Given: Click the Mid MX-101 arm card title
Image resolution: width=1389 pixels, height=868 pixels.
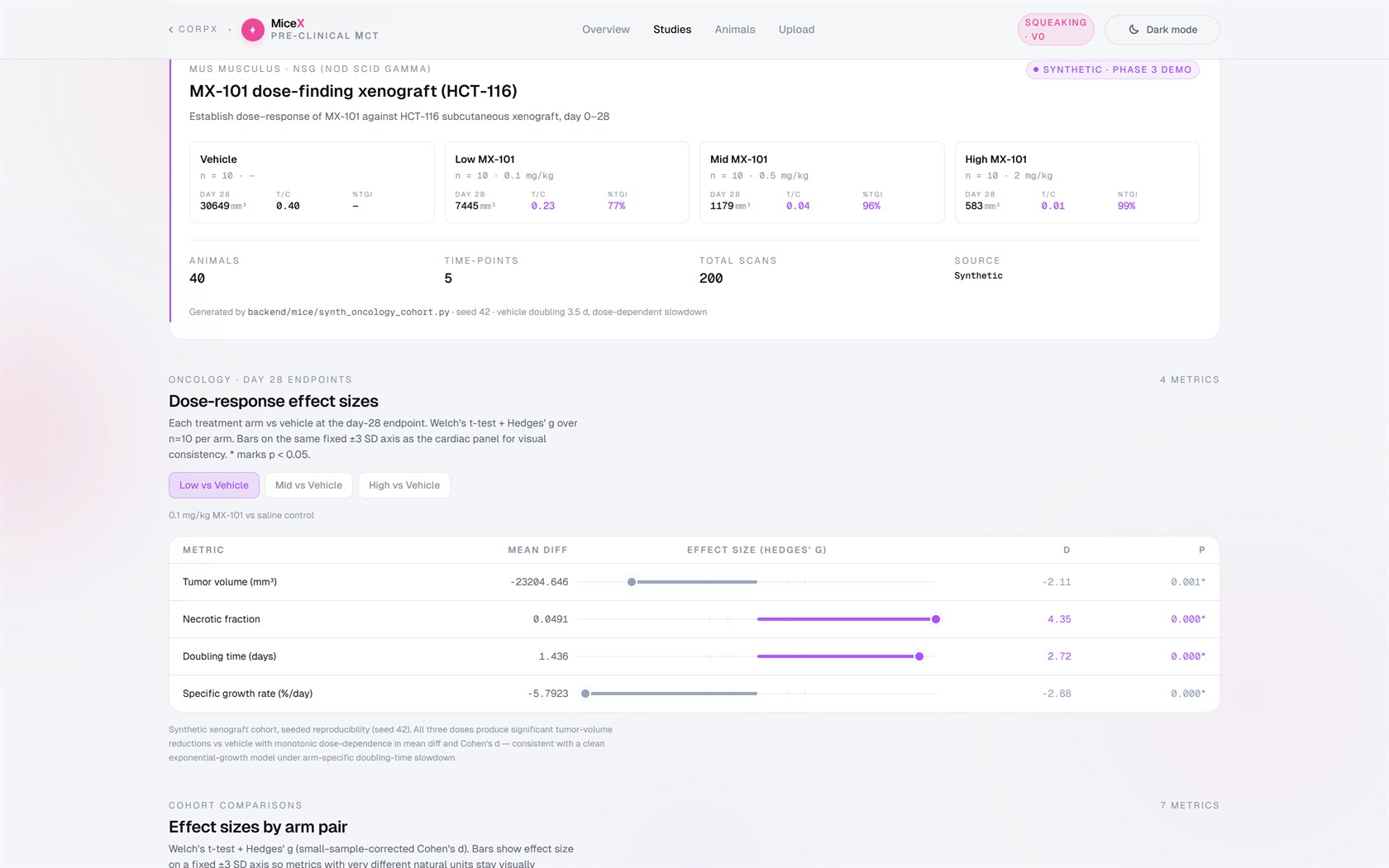Looking at the screenshot, I should tap(739, 160).
